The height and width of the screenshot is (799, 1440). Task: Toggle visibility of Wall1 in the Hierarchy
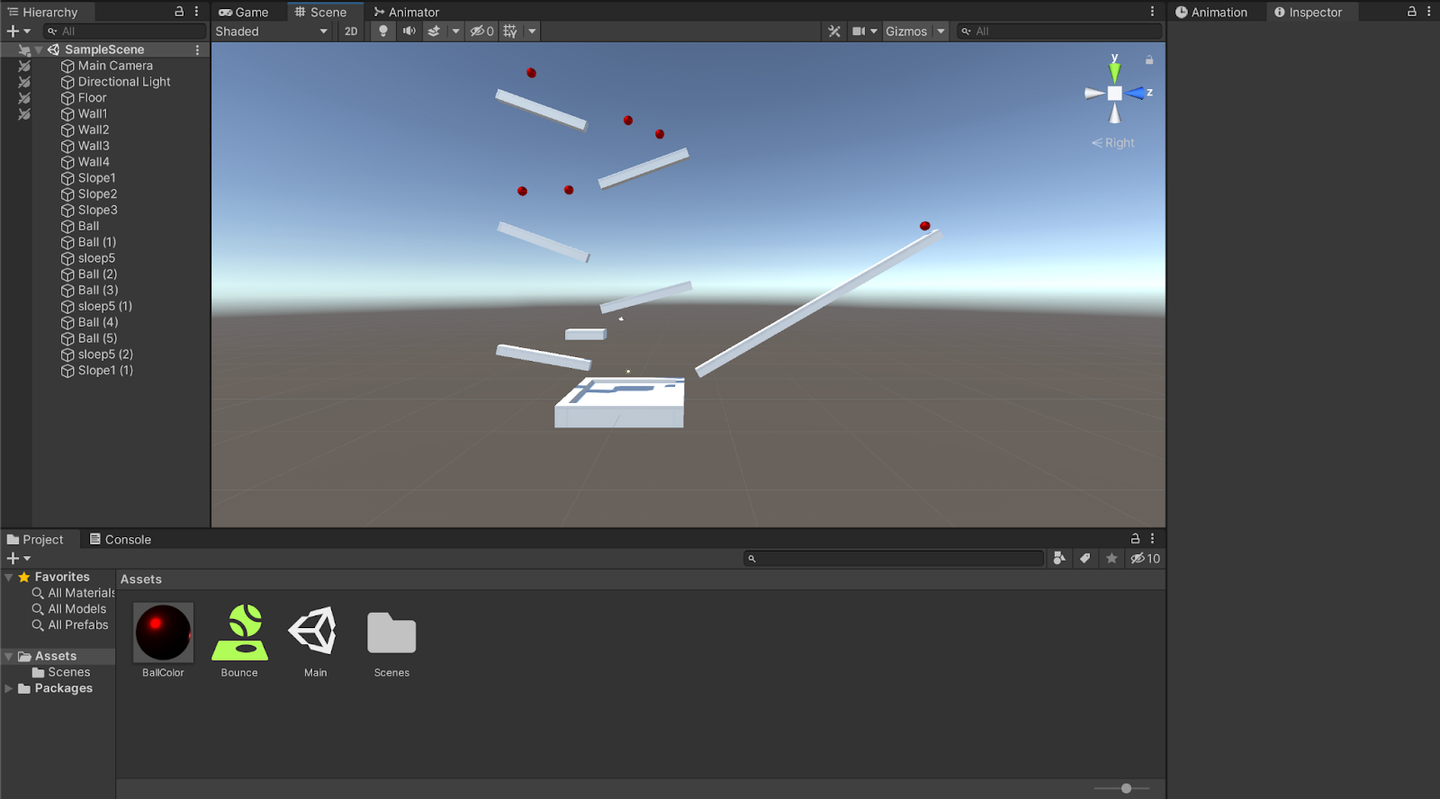coord(24,114)
